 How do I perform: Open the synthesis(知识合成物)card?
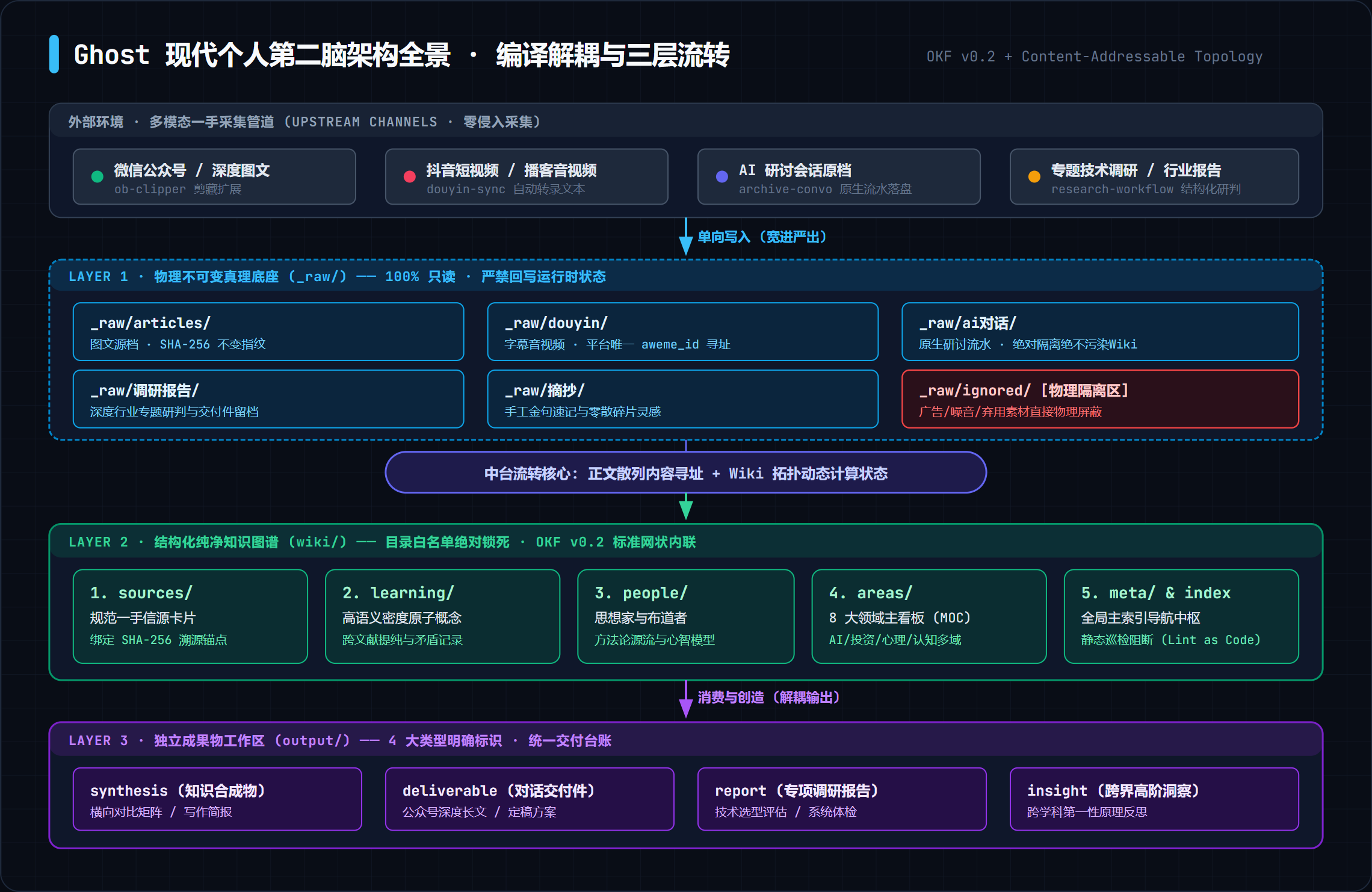(x=217, y=799)
